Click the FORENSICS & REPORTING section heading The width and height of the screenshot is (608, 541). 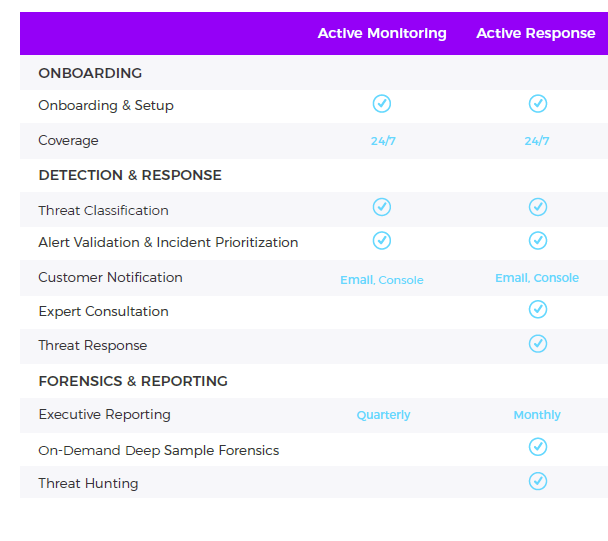click(x=133, y=381)
